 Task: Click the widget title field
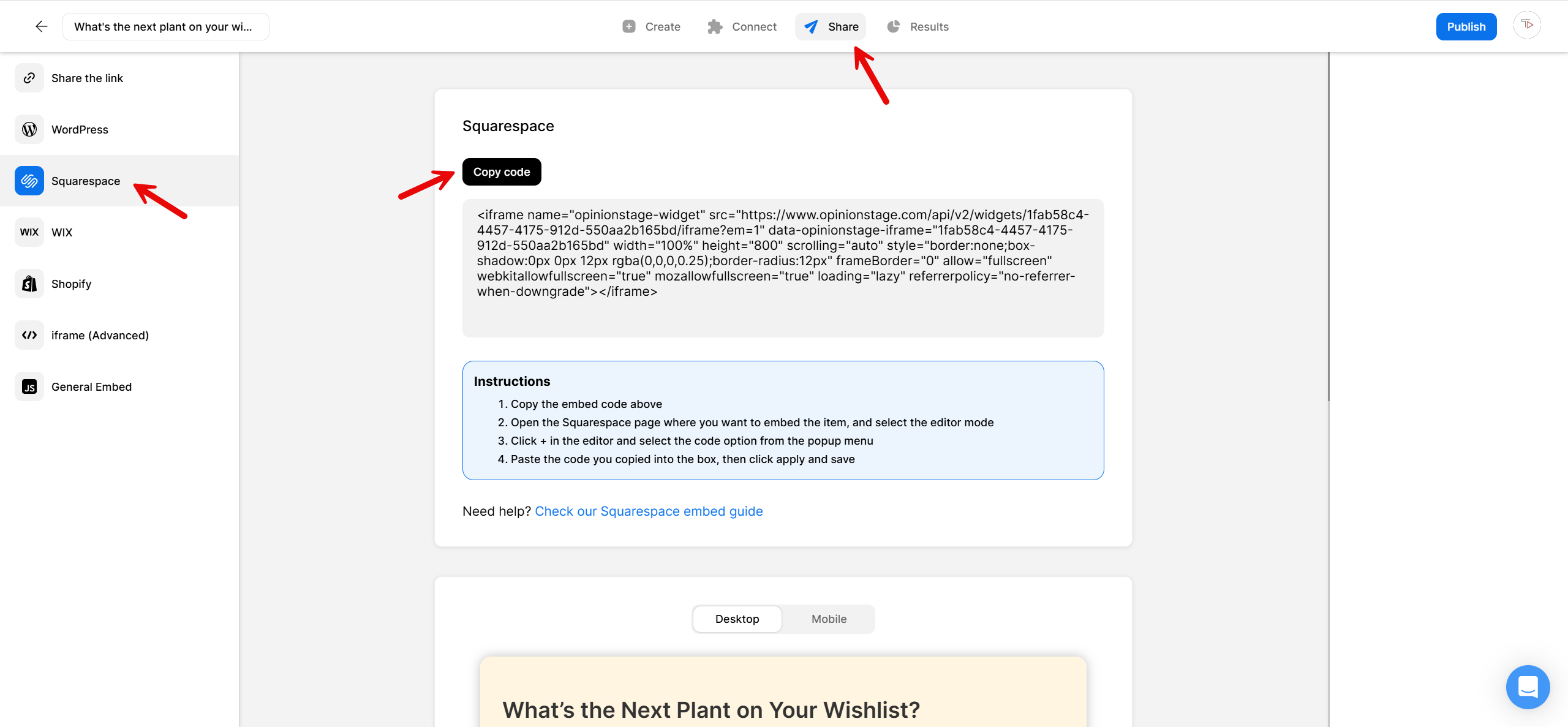coord(166,26)
